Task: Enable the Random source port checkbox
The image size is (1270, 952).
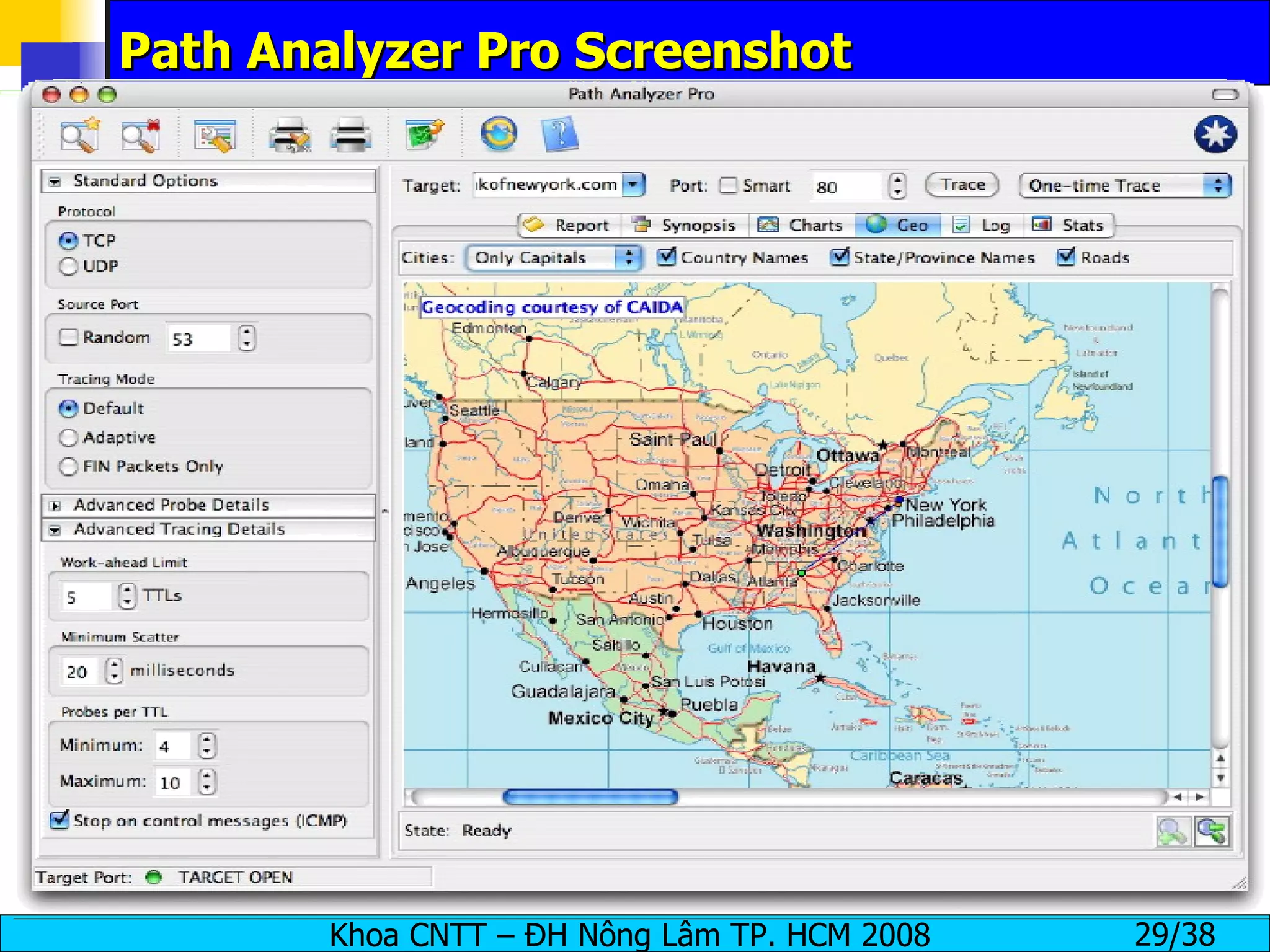Action: [x=68, y=337]
